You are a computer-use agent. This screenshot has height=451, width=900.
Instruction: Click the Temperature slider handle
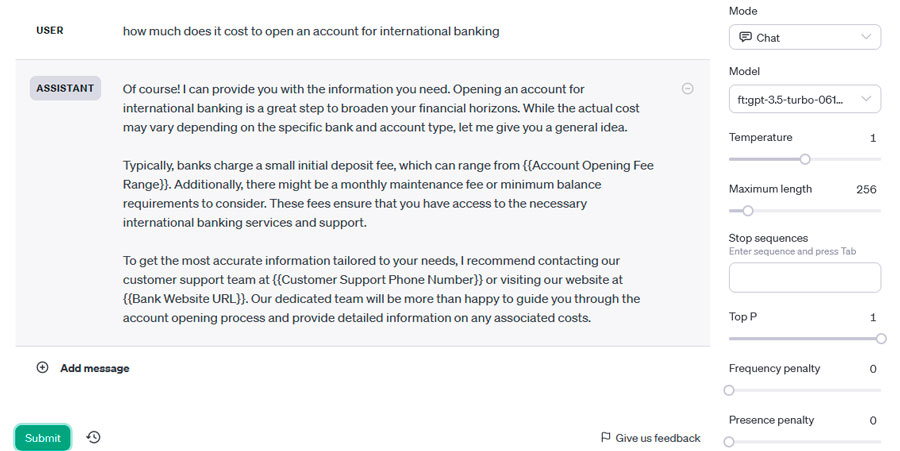point(805,159)
